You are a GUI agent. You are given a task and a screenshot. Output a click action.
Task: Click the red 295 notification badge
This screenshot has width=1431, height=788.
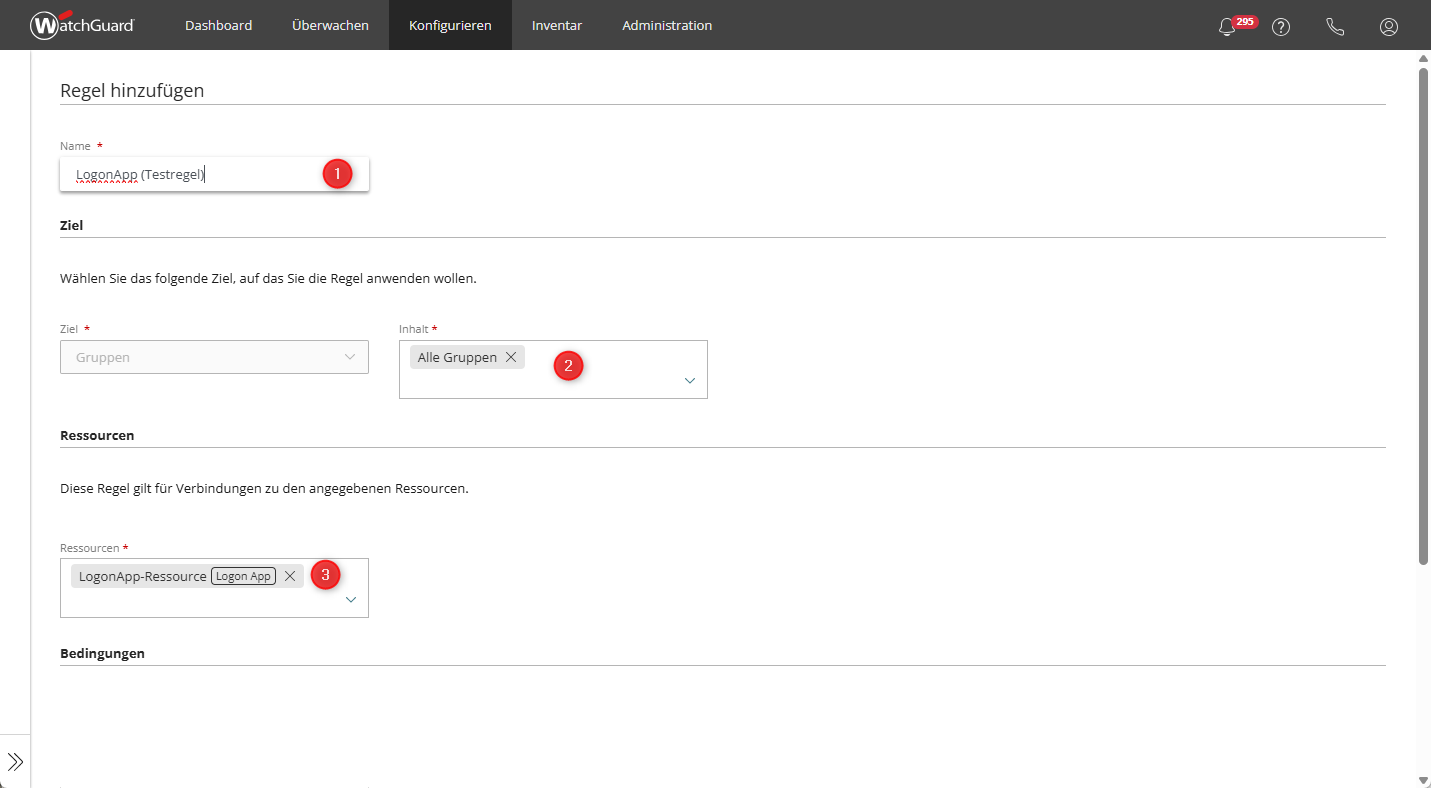pos(1245,21)
